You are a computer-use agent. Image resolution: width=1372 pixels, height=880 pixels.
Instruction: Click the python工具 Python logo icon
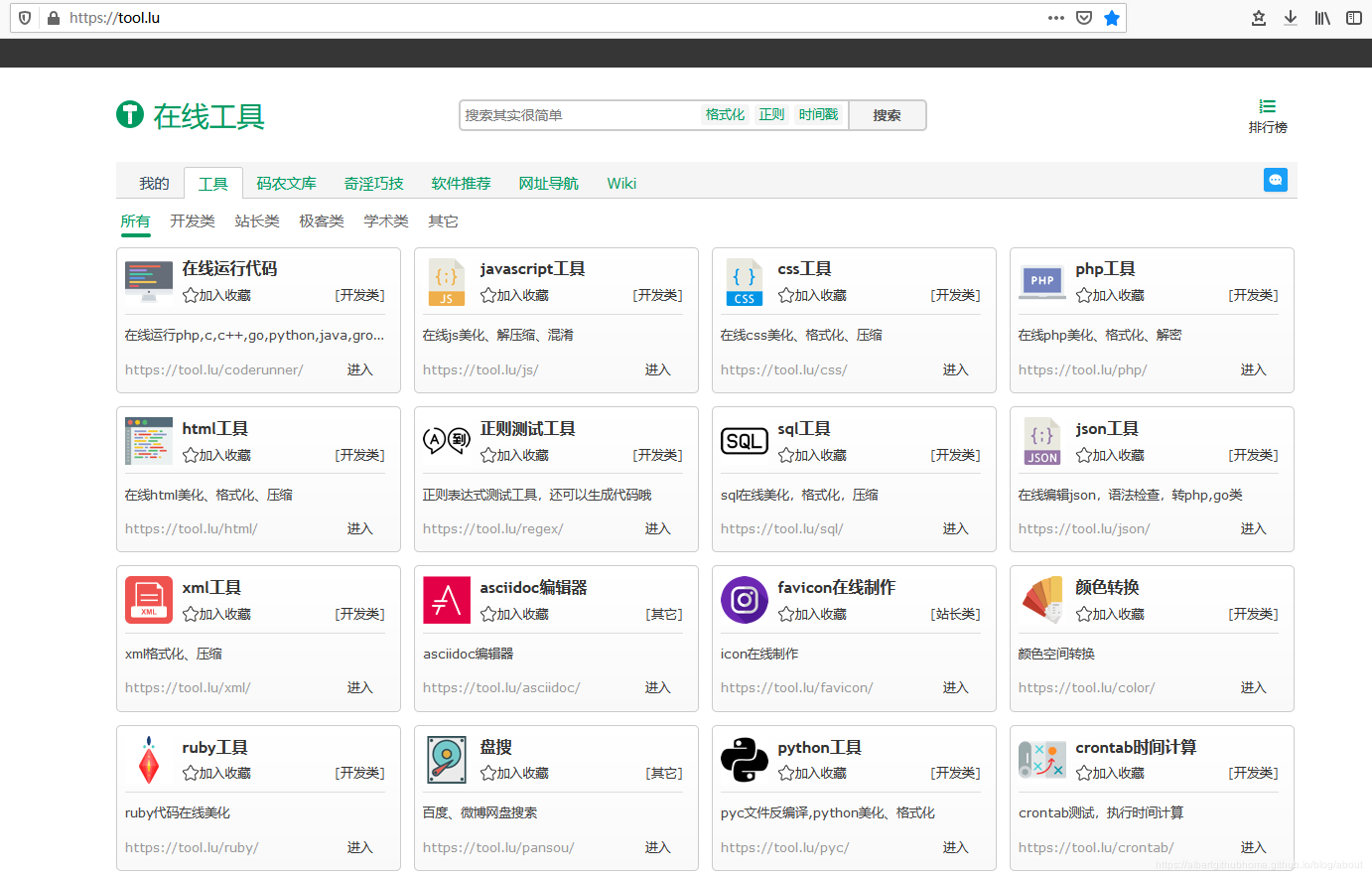tap(745, 760)
